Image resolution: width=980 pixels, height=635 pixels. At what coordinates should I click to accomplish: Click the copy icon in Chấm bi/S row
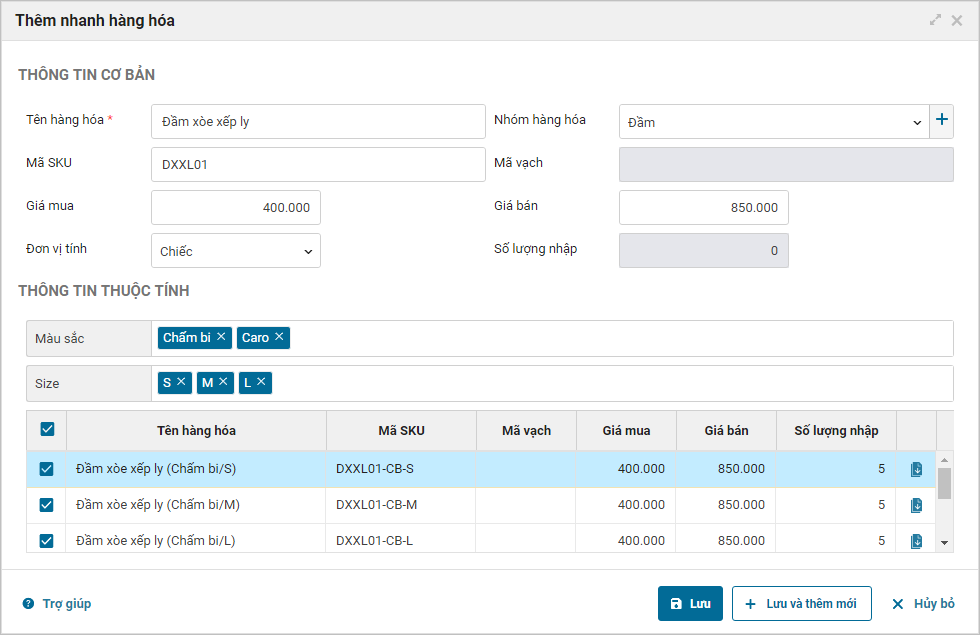pos(916,469)
